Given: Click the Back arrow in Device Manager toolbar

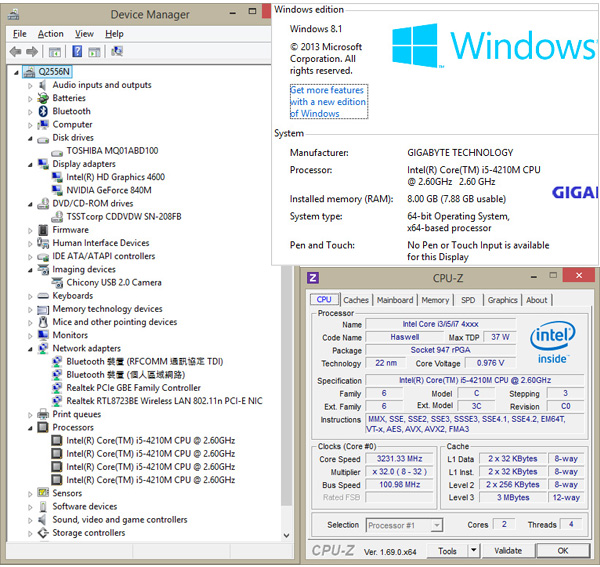Looking at the screenshot, I should [x=15, y=52].
